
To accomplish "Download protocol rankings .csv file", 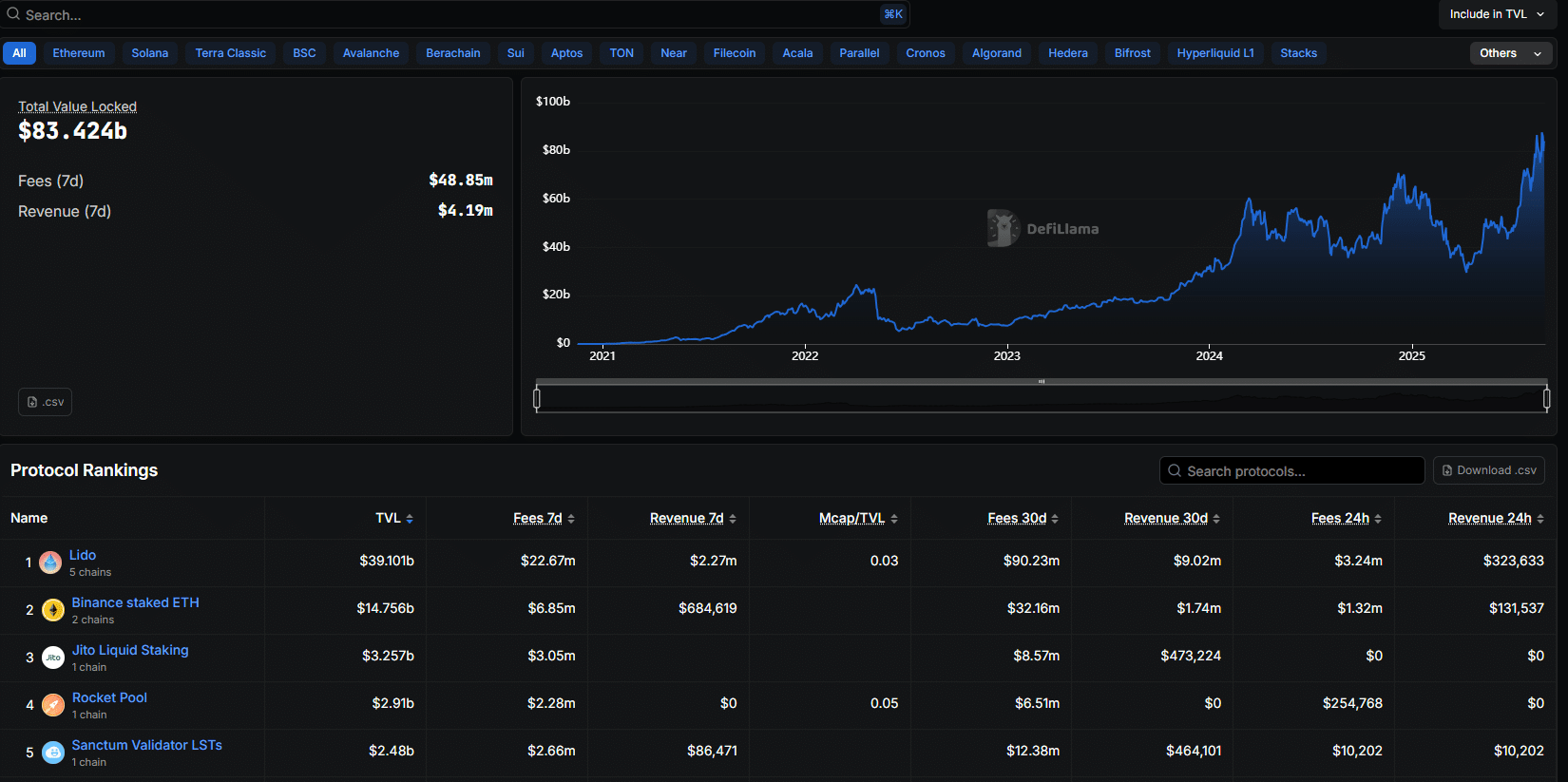I will pyautogui.click(x=1488, y=470).
